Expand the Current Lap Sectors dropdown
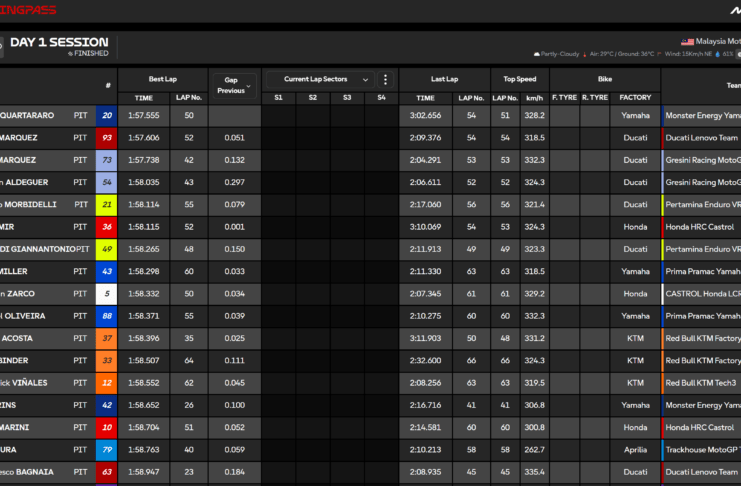The height and width of the screenshot is (486, 741). click(x=326, y=79)
